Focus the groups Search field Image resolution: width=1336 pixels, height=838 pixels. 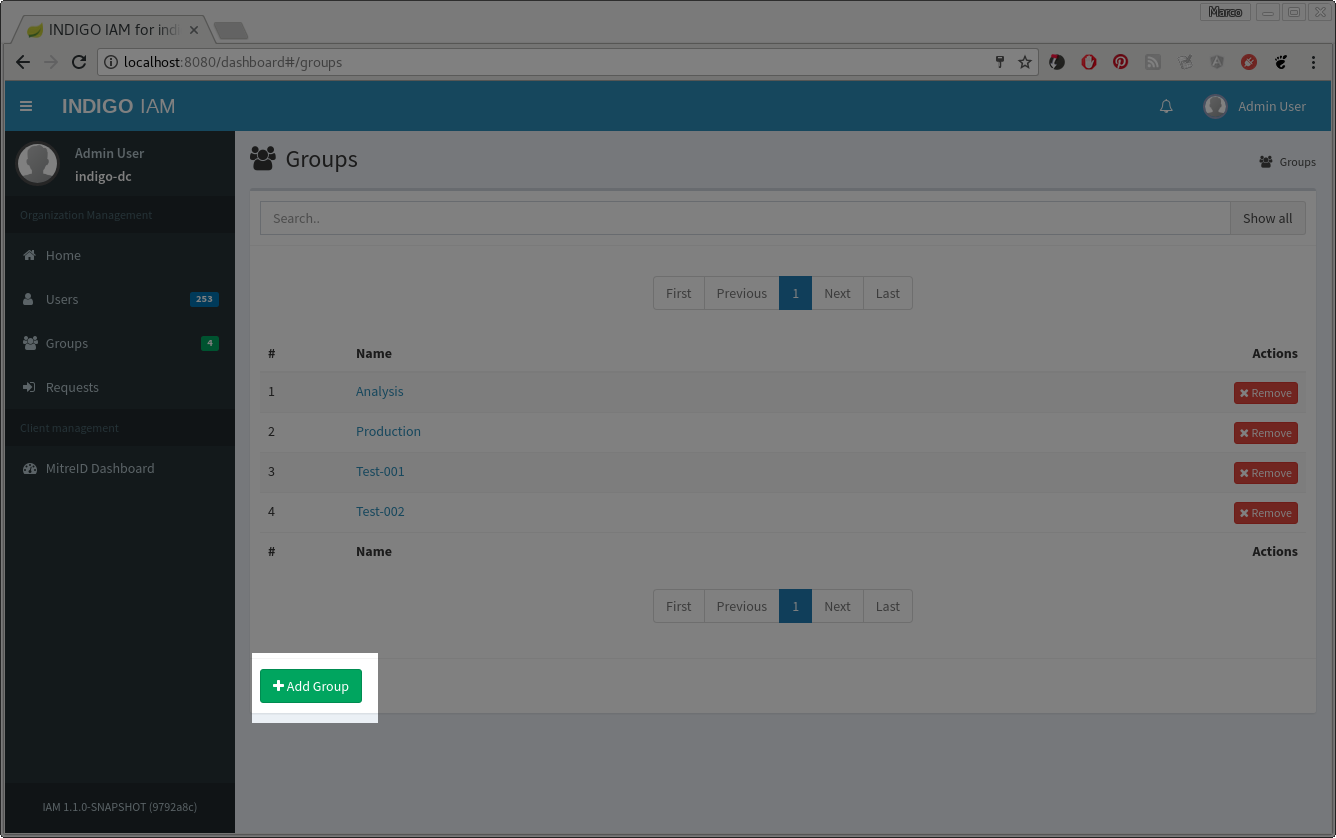pyautogui.click(x=745, y=218)
